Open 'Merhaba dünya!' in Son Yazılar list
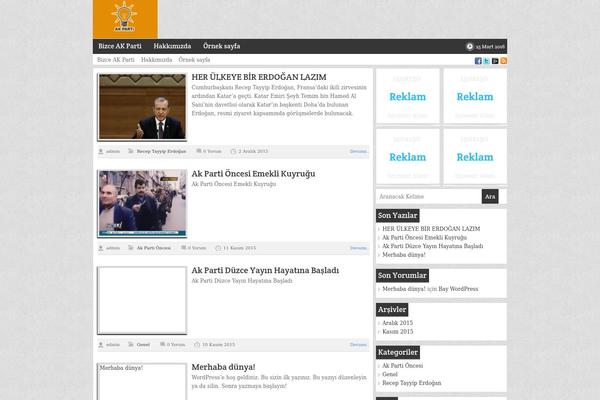Viewport: 600px width, 400px height. (404, 255)
